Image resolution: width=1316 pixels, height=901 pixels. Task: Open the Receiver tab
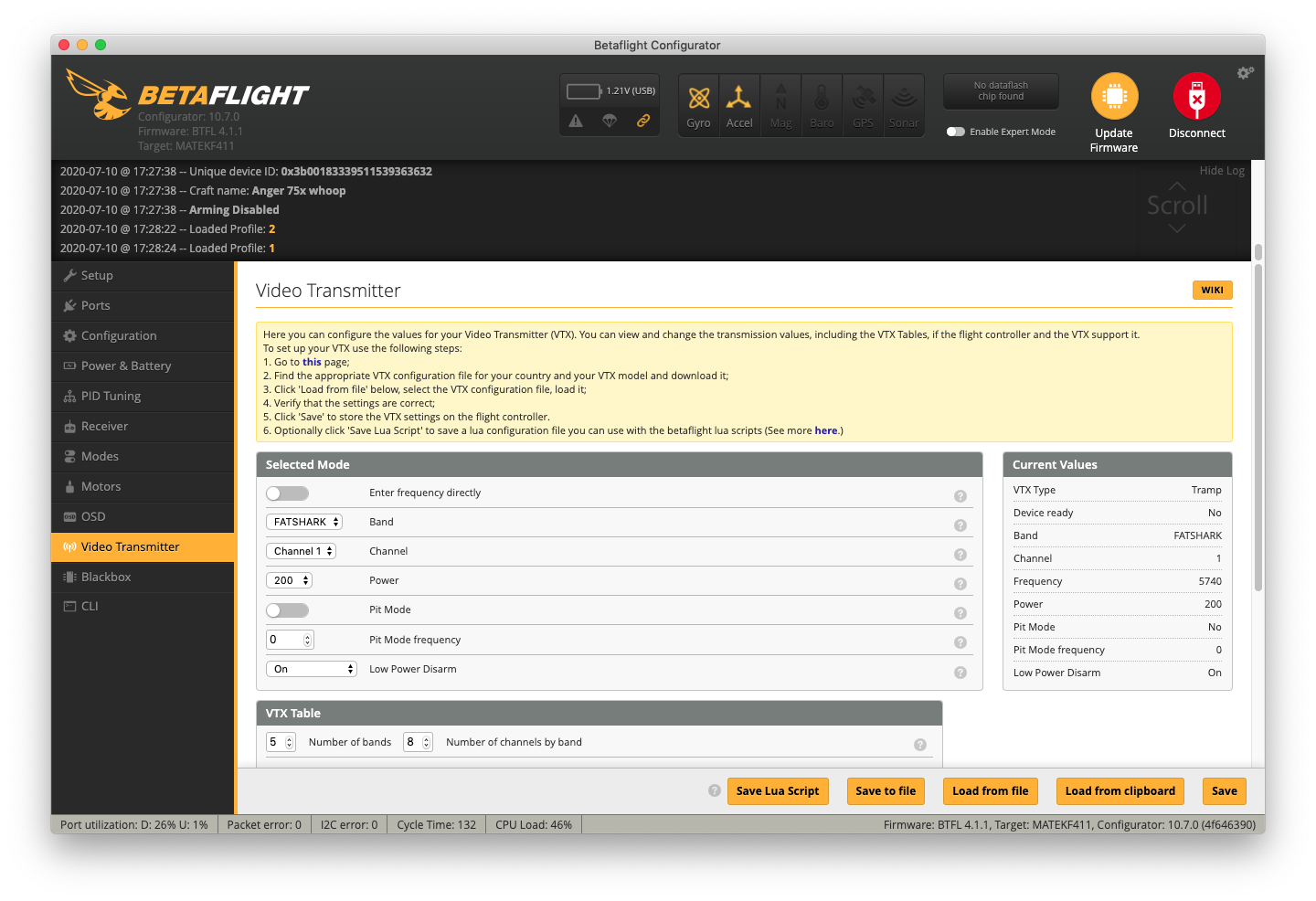click(143, 426)
